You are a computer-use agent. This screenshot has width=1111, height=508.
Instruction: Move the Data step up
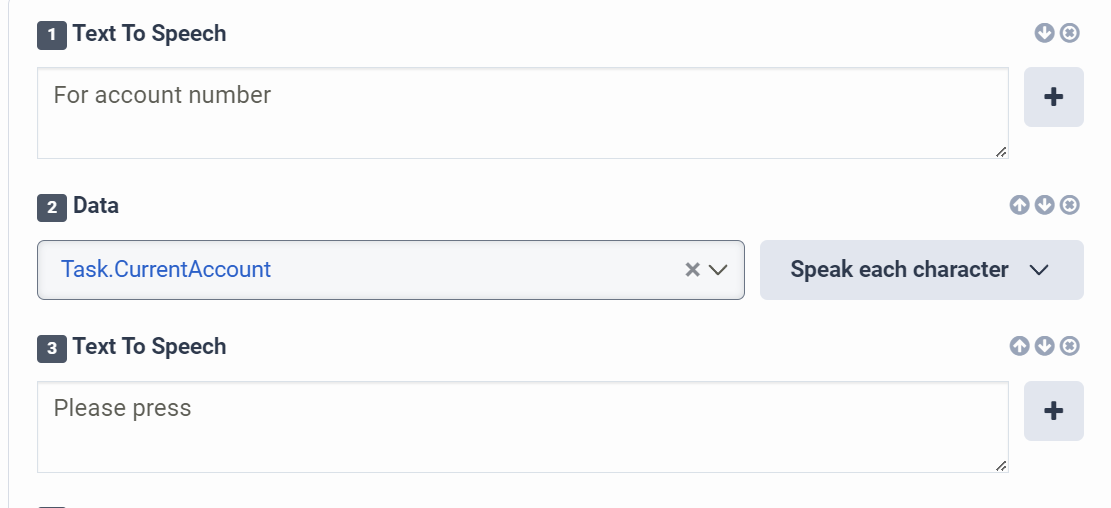tap(1019, 205)
